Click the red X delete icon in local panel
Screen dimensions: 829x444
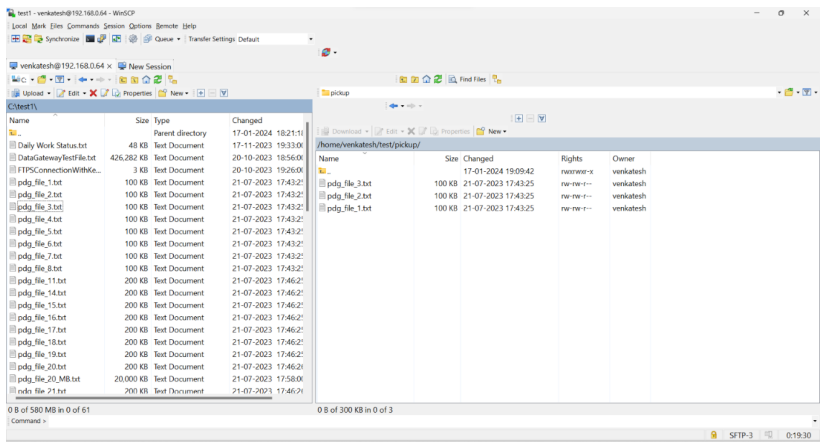pyautogui.click(x=93, y=93)
